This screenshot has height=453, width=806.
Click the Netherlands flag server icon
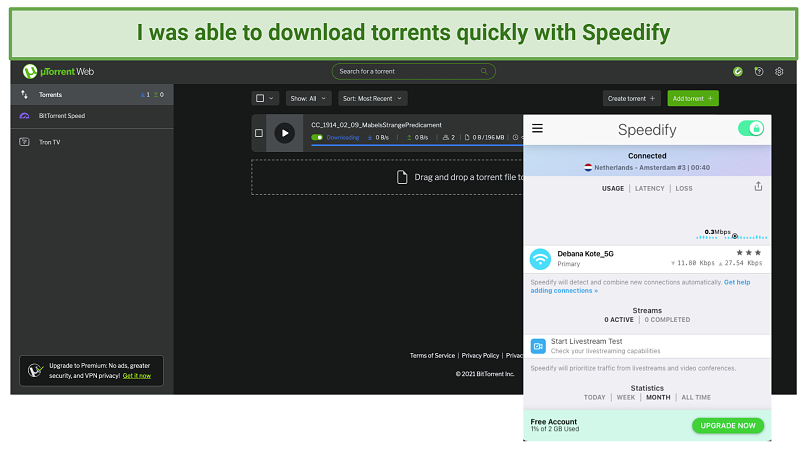[x=588, y=168]
